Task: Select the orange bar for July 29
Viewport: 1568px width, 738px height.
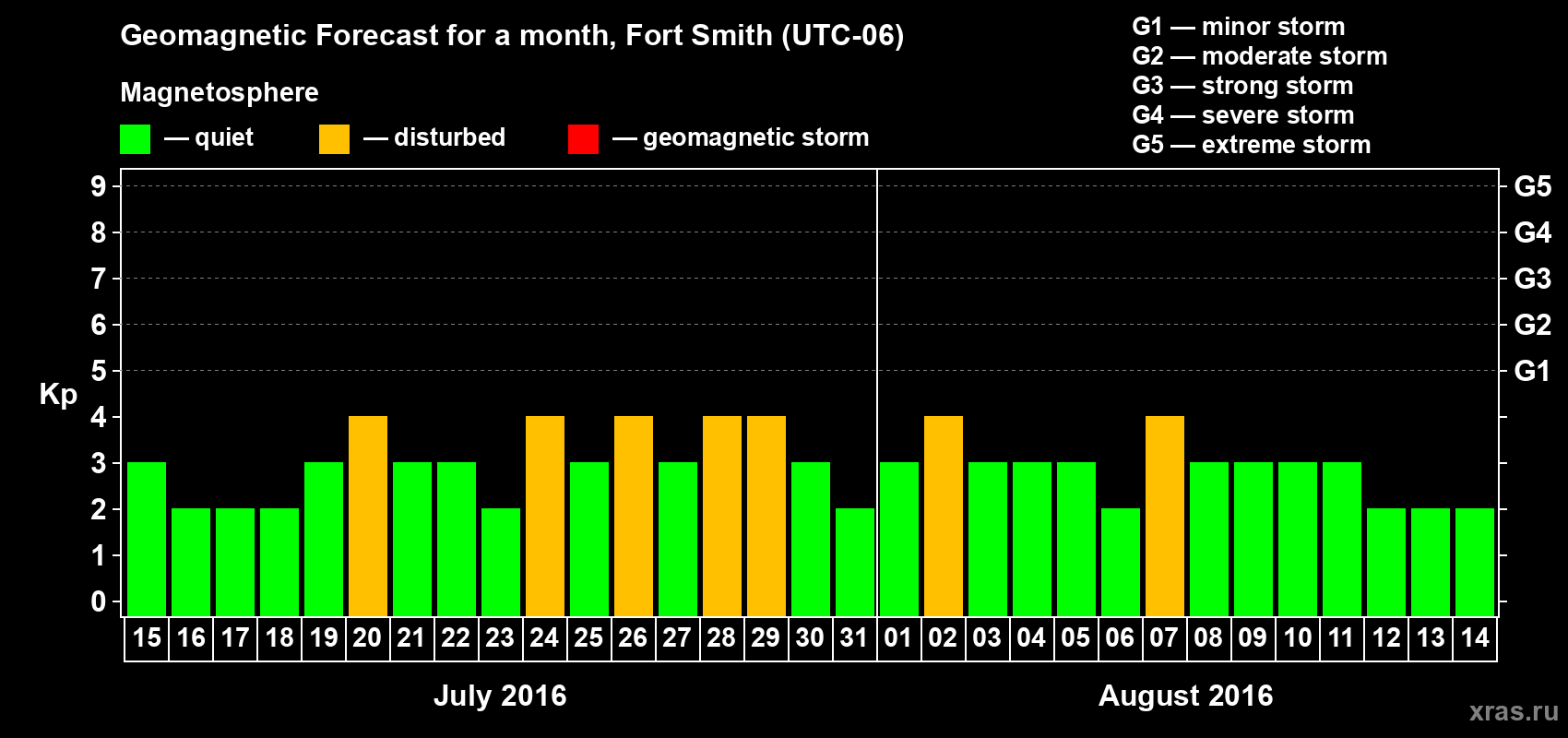Action: click(x=766, y=516)
